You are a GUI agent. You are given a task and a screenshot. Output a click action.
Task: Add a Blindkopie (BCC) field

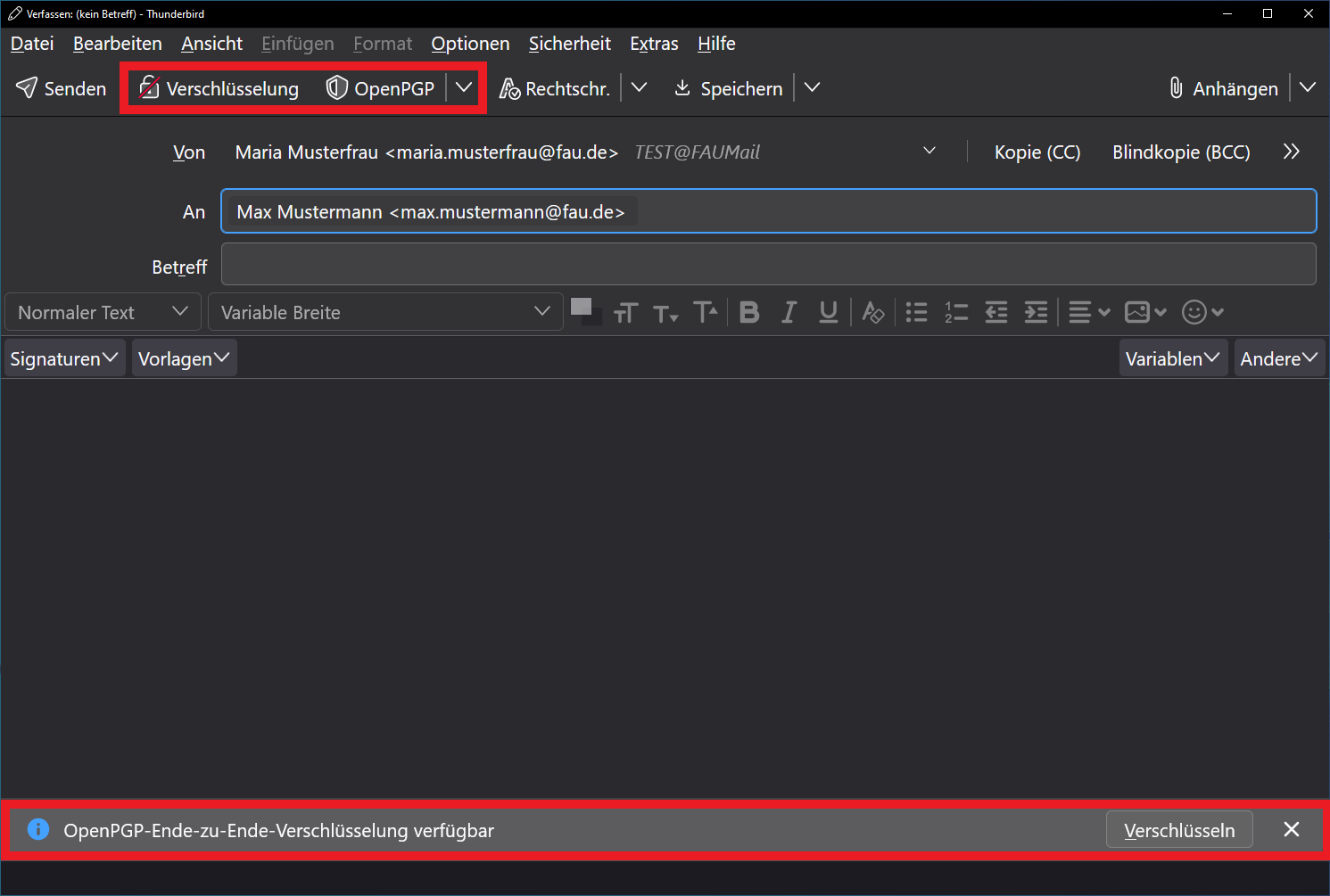coord(1180,152)
